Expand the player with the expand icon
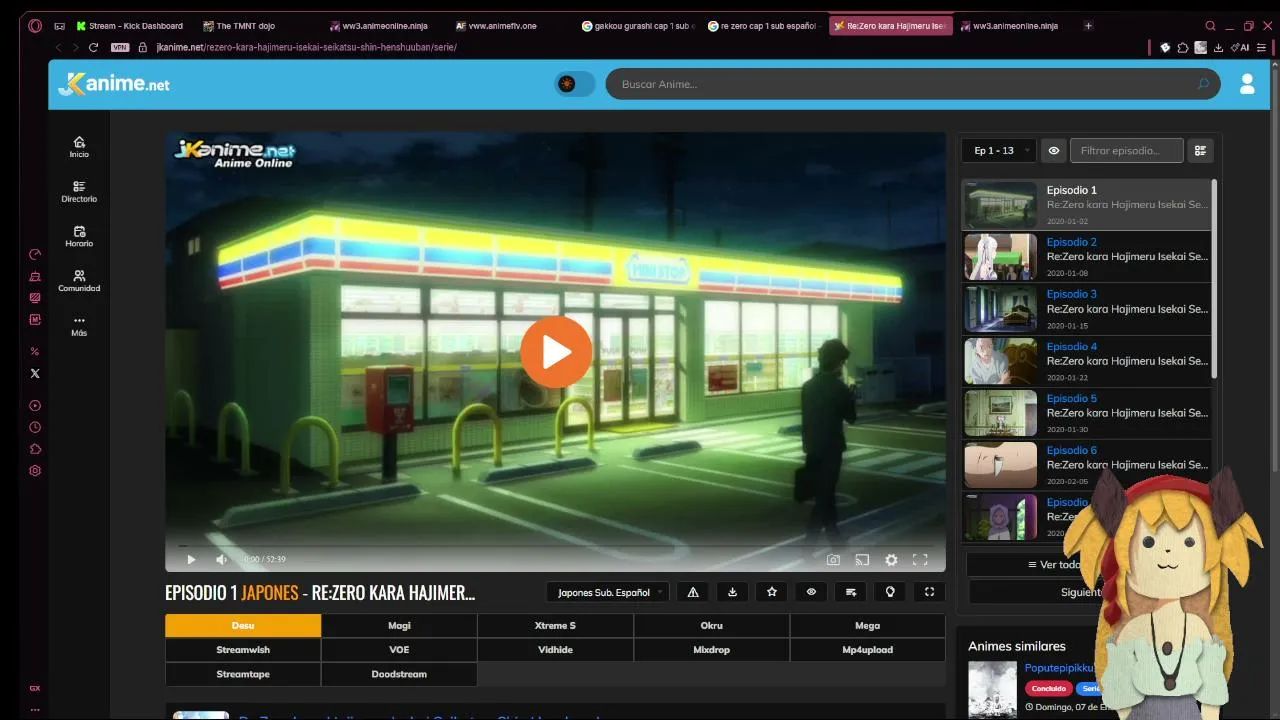 929,592
